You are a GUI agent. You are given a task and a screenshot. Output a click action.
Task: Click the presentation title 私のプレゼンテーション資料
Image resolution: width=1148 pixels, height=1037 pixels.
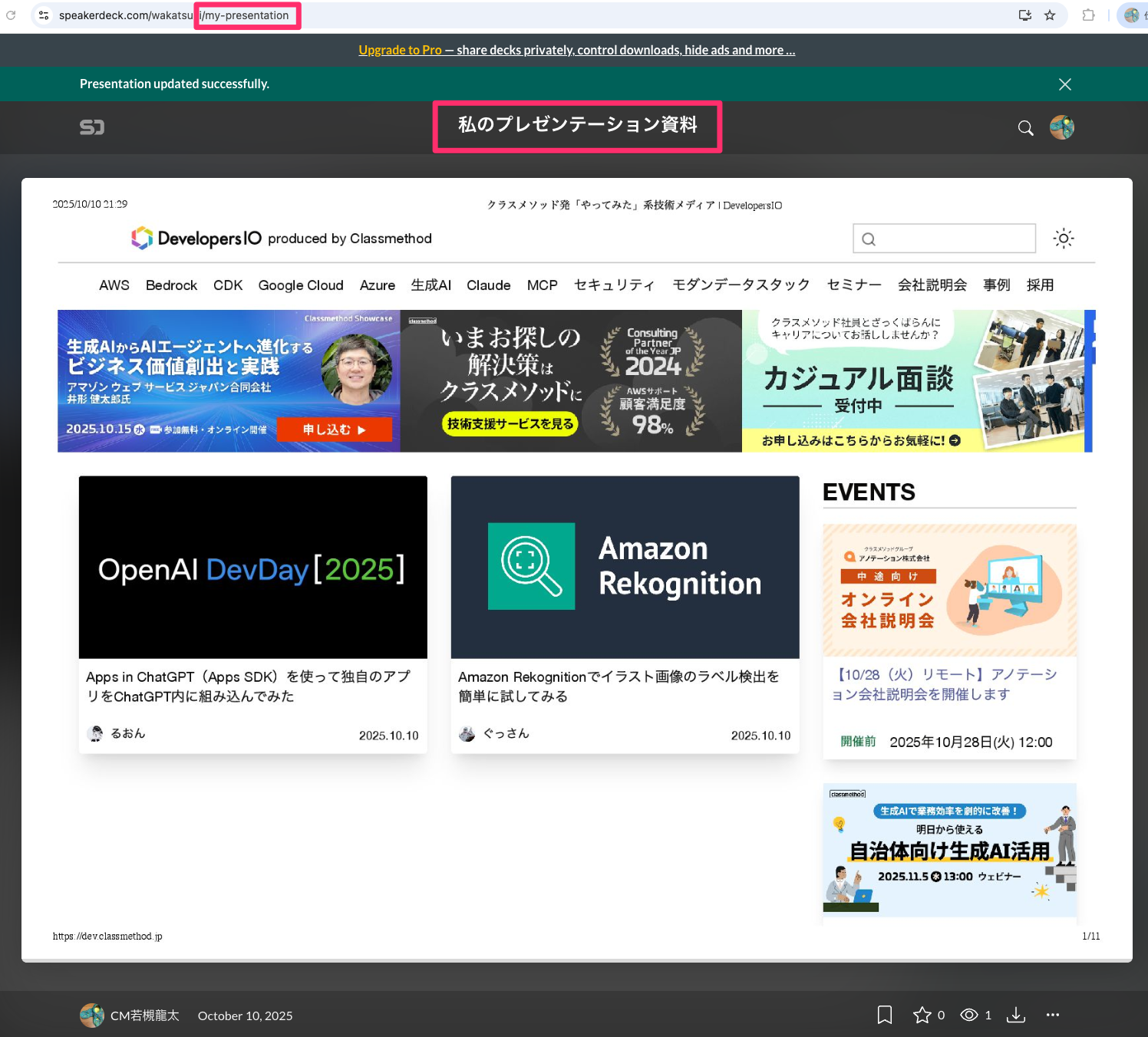click(x=577, y=125)
